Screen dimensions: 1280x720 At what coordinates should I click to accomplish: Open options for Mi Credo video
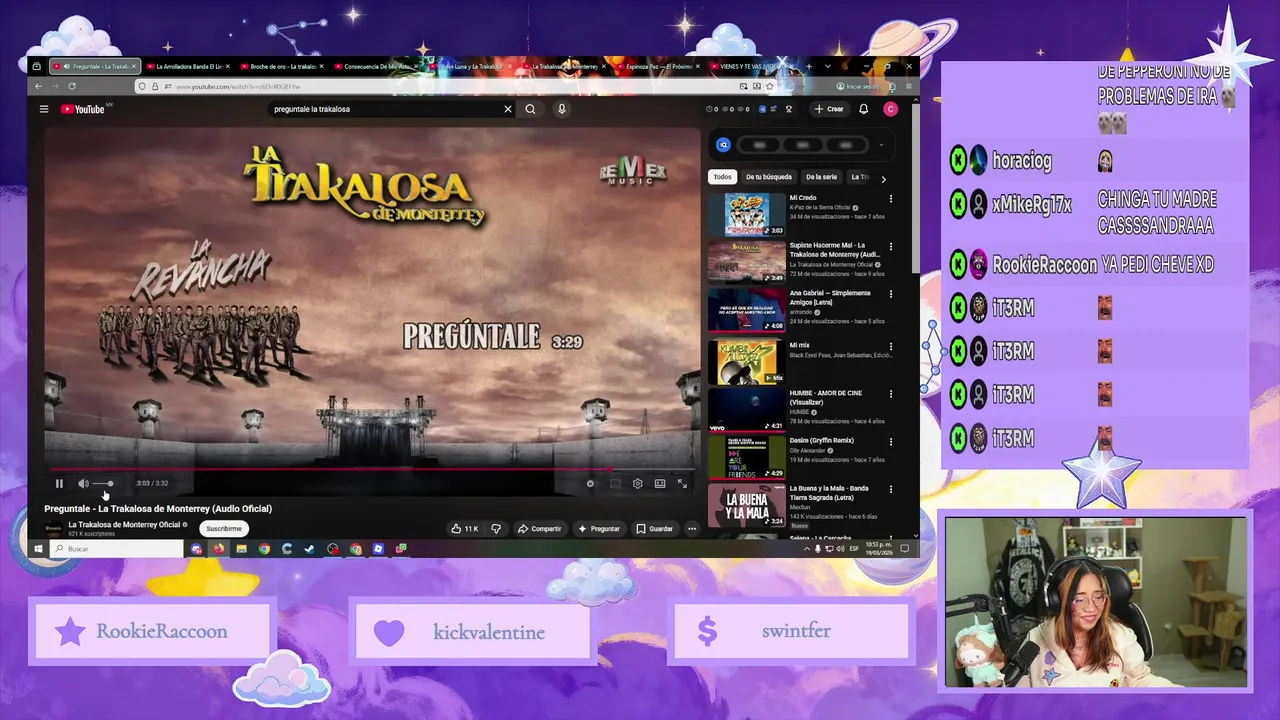pos(891,198)
